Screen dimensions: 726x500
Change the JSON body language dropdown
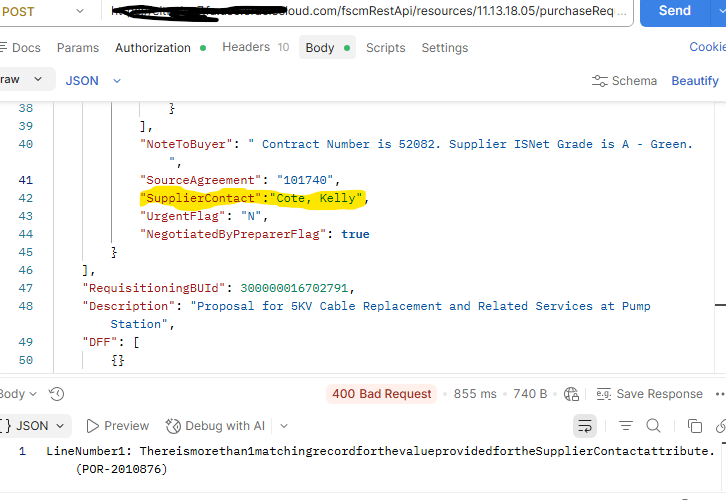tap(93, 81)
